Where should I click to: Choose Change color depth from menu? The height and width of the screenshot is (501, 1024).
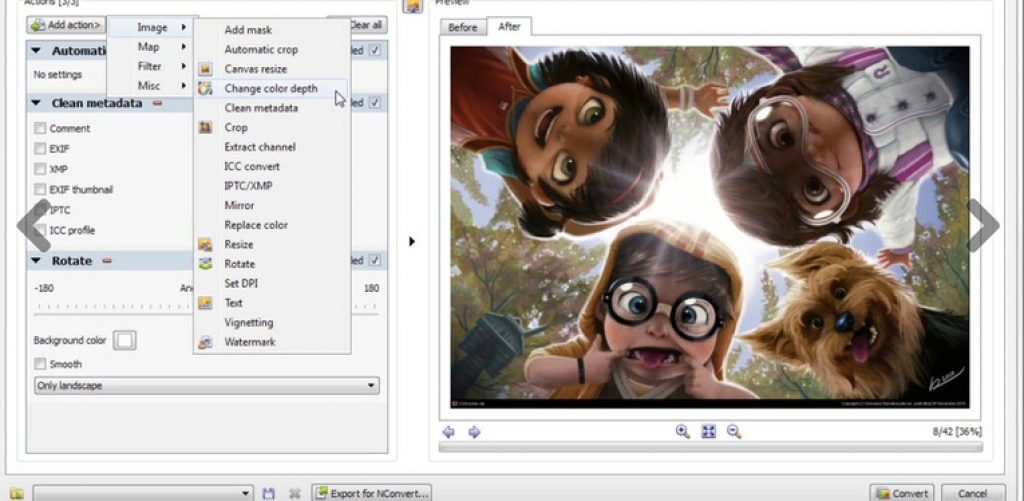(x=270, y=89)
